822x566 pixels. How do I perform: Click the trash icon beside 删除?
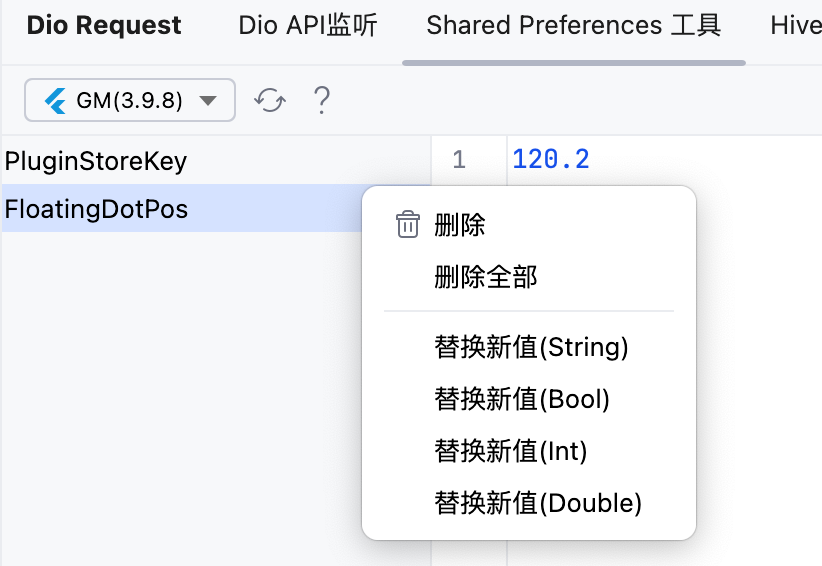[407, 225]
